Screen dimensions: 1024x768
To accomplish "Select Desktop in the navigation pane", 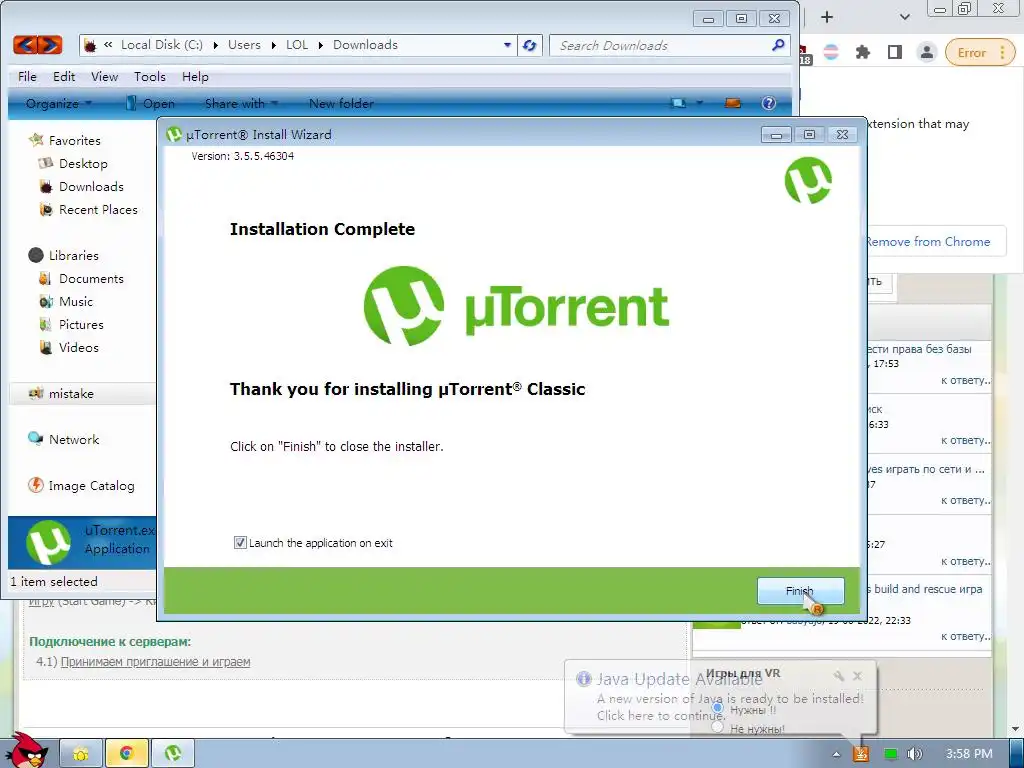I will 83,163.
